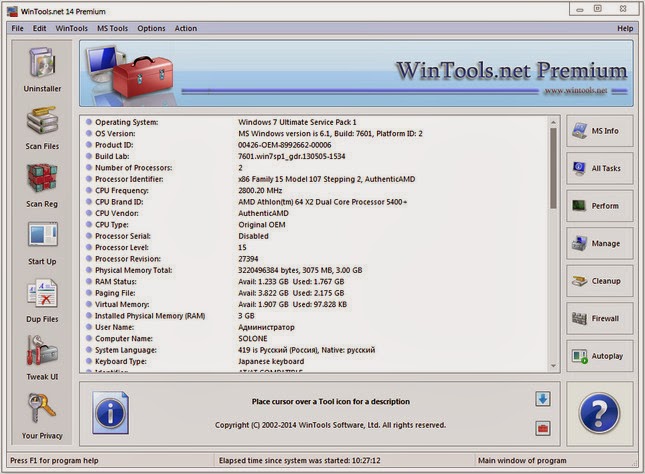Image resolution: width=645 pixels, height=474 pixels.
Task: Select the OS Version row
Action: coord(316,134)
